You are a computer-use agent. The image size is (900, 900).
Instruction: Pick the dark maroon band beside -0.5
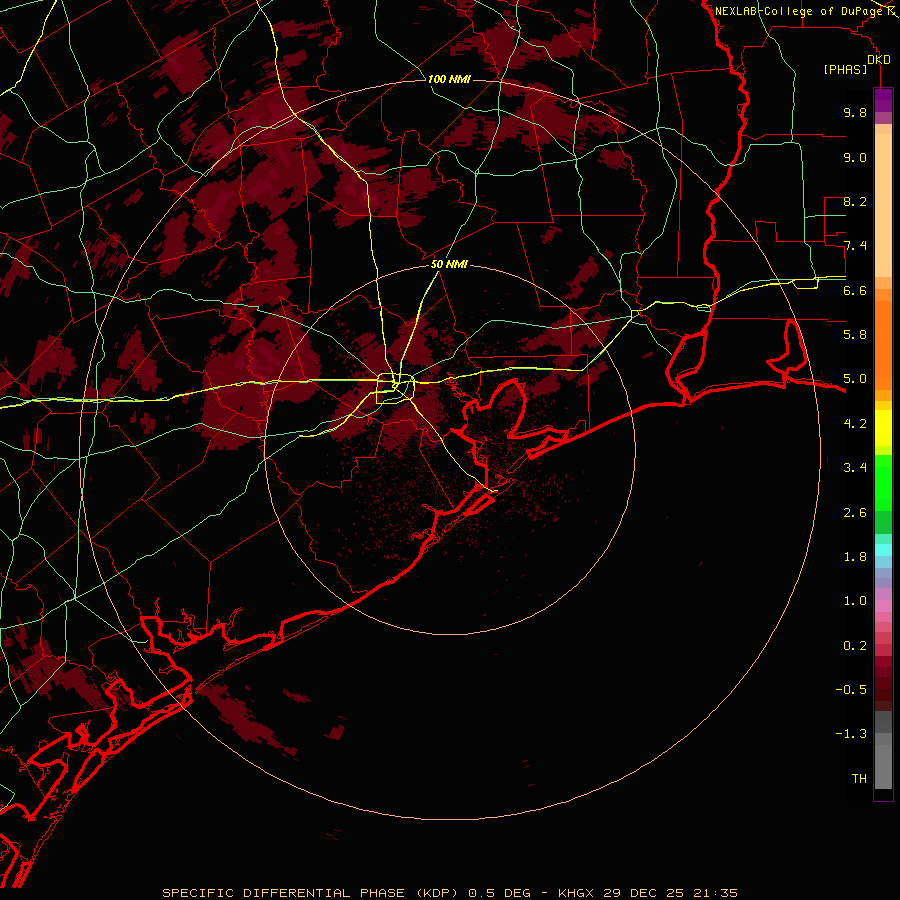click(883, 689)
